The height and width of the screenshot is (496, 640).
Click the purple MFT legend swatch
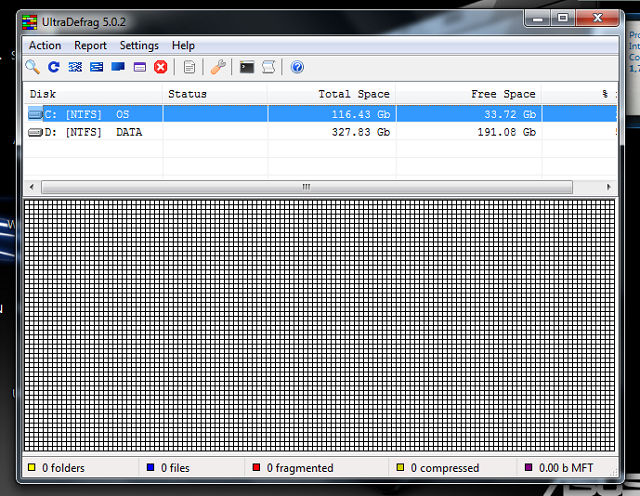coord(529,467)
